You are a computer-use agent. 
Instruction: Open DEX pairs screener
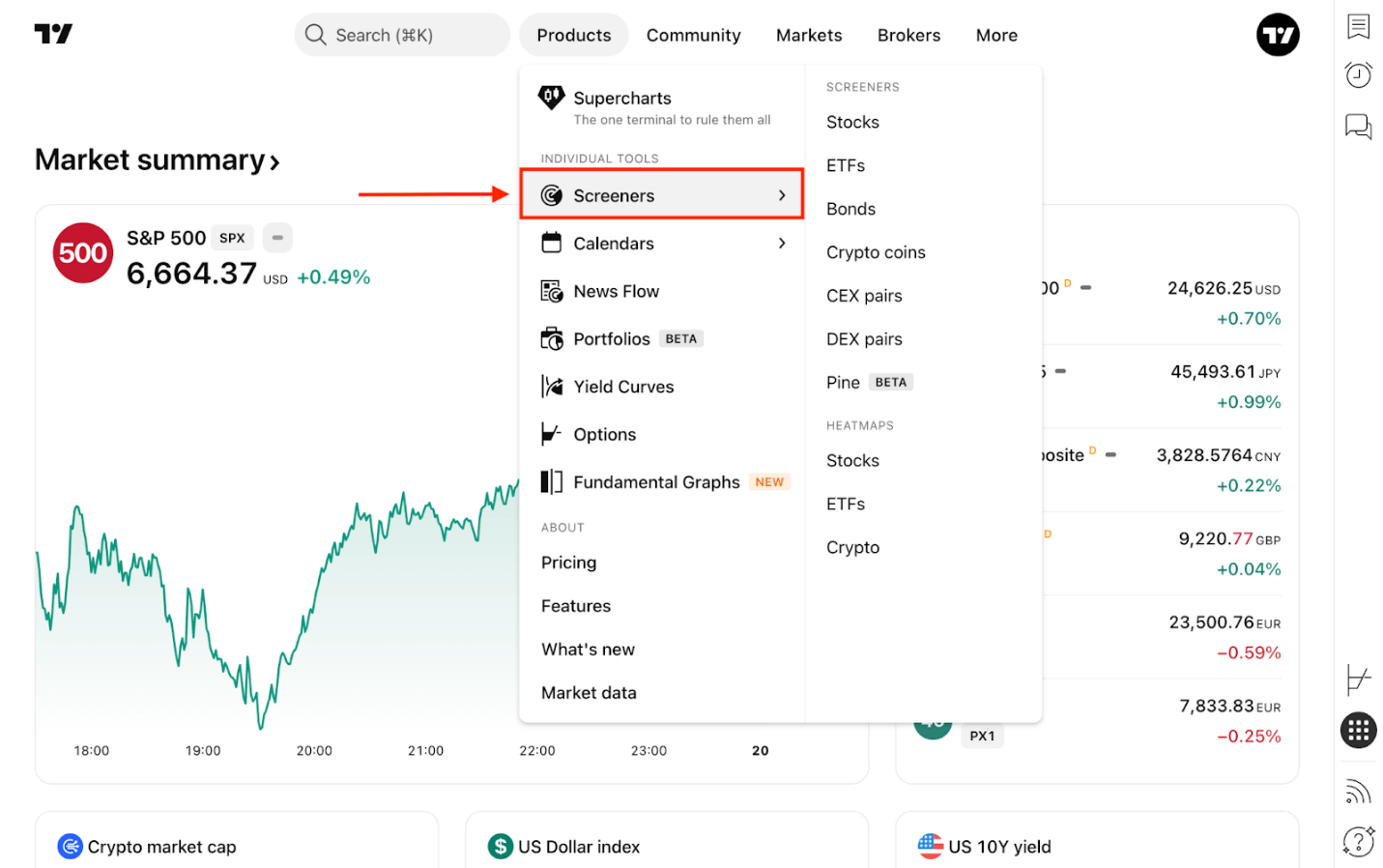[x=864, y=339]
